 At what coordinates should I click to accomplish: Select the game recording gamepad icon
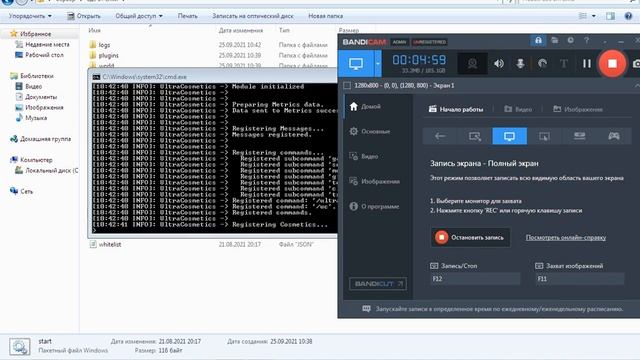click(614, 136)
